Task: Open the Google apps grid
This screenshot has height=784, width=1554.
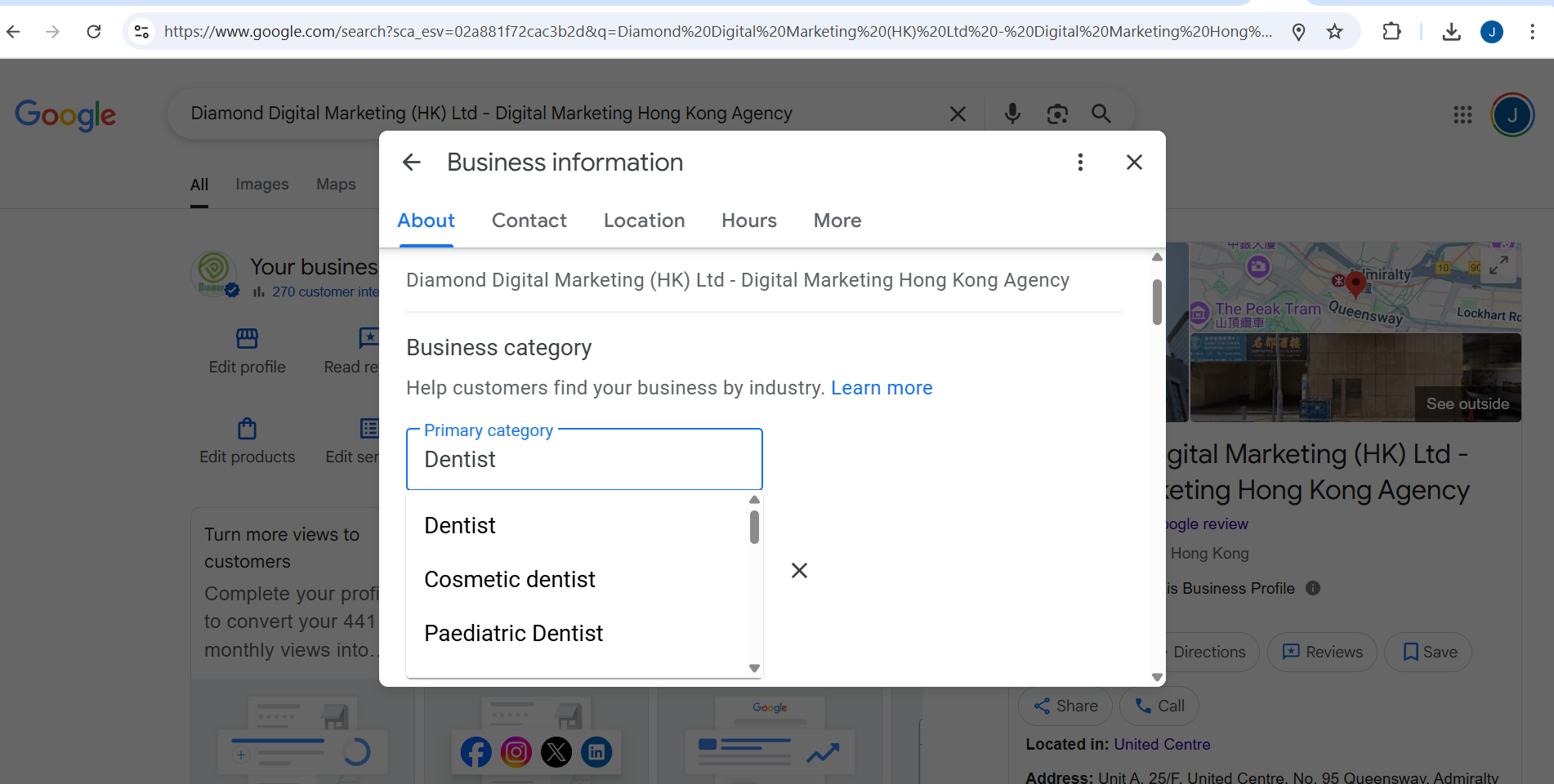Action: point(1462,115)
